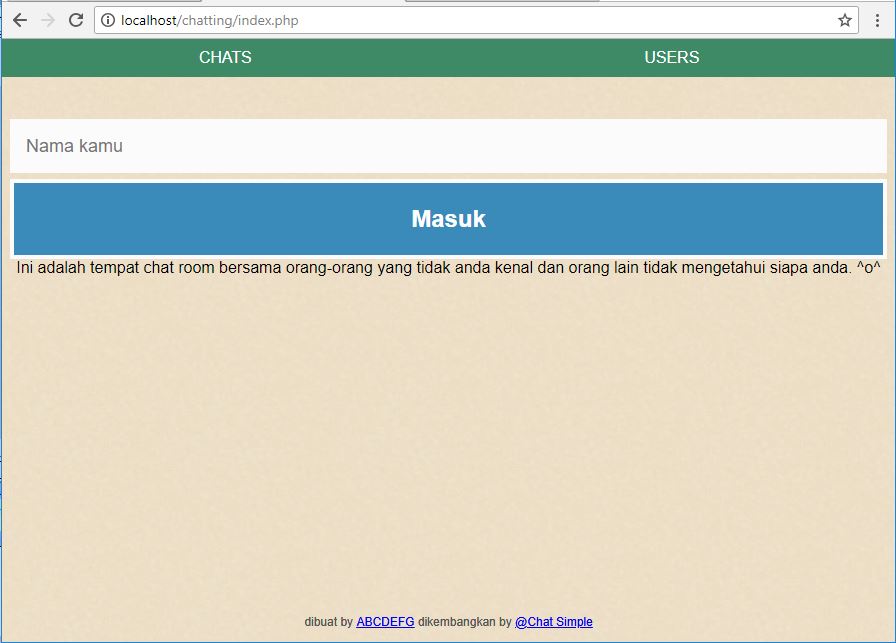Click the "dikembangkan by" footer text

[x=464, y=622]
